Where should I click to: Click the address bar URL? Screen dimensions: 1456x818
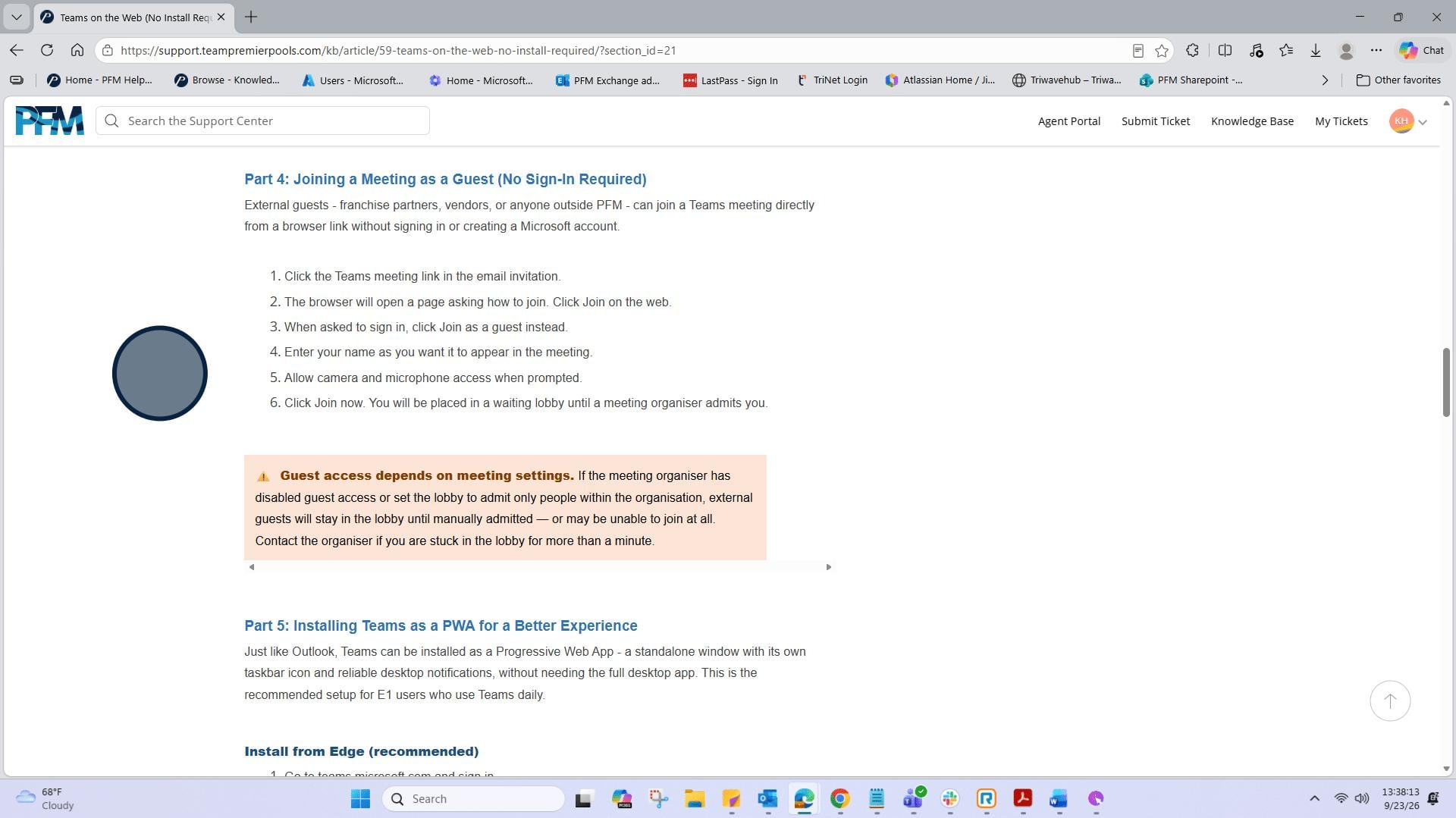point(398,51)
